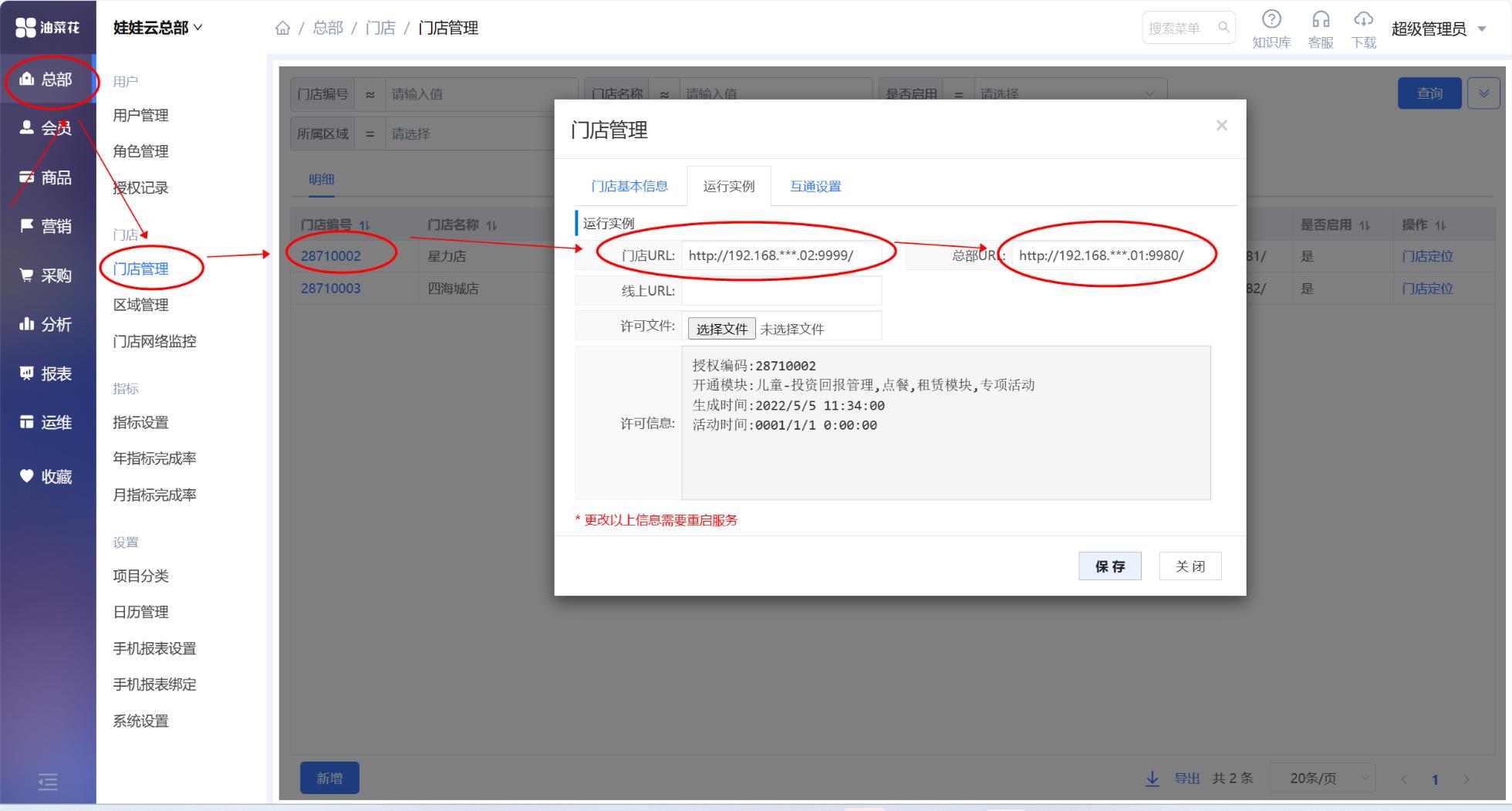Sort by 门店编号 column arrows

tap(365, 225)
